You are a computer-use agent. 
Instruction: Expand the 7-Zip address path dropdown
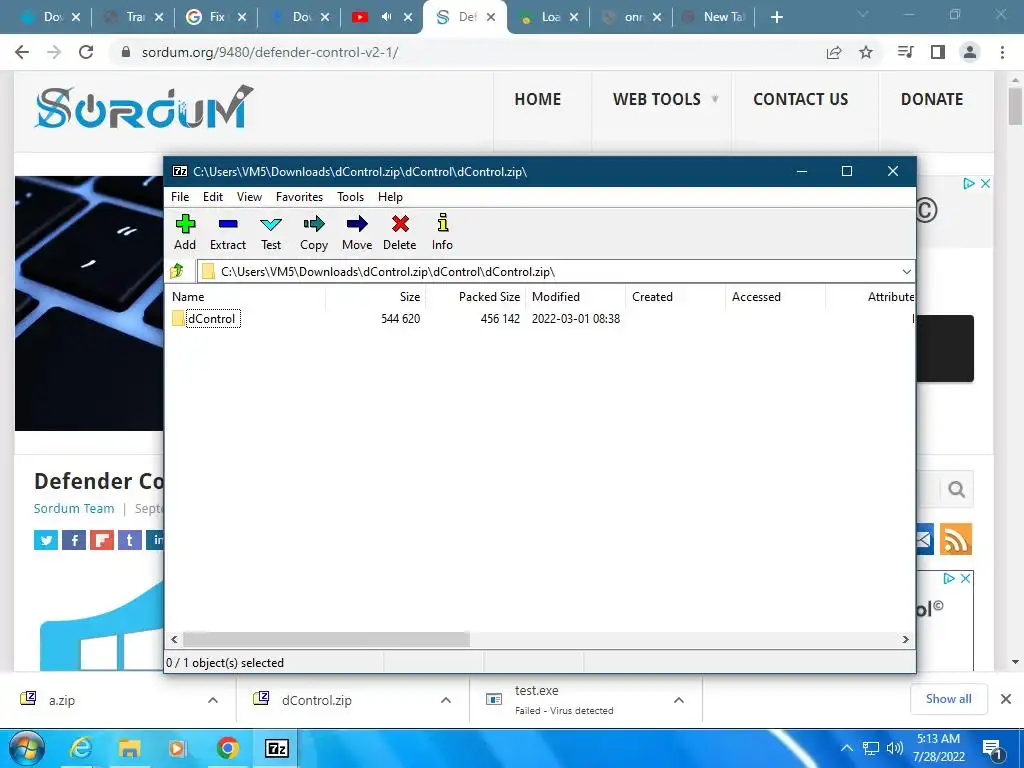pos(906,272)
